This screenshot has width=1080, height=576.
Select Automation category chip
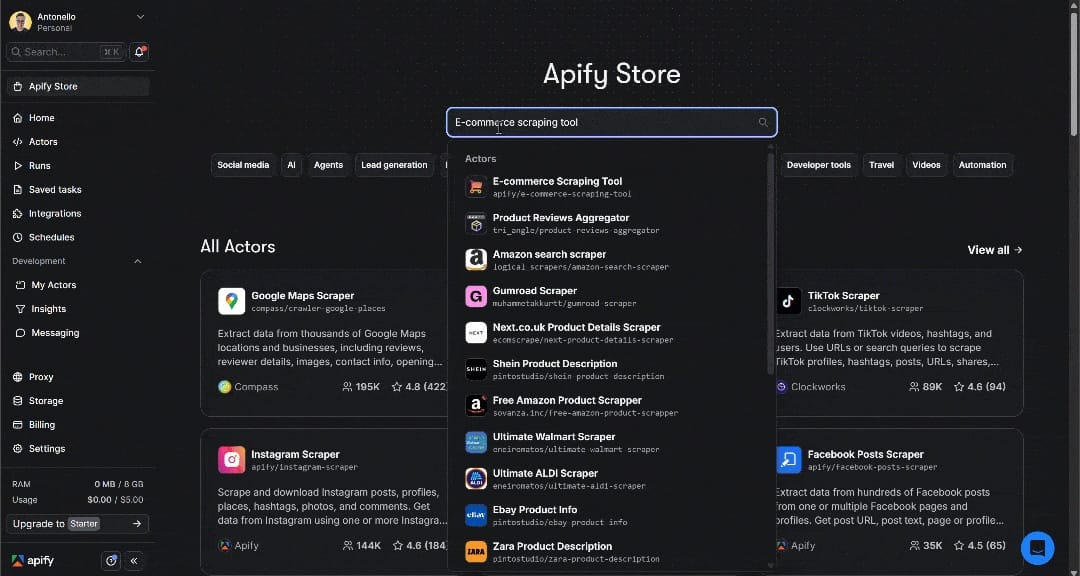[x=982, y=165]
